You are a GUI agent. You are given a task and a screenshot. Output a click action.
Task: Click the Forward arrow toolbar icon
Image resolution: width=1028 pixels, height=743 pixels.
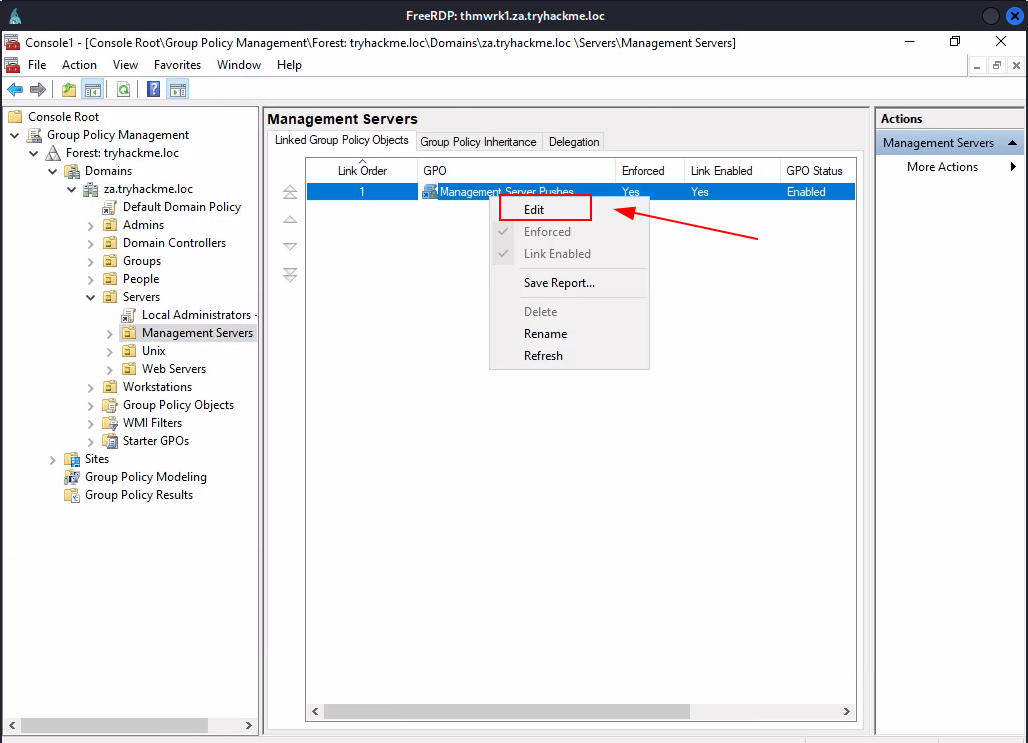tap(38, 89)
